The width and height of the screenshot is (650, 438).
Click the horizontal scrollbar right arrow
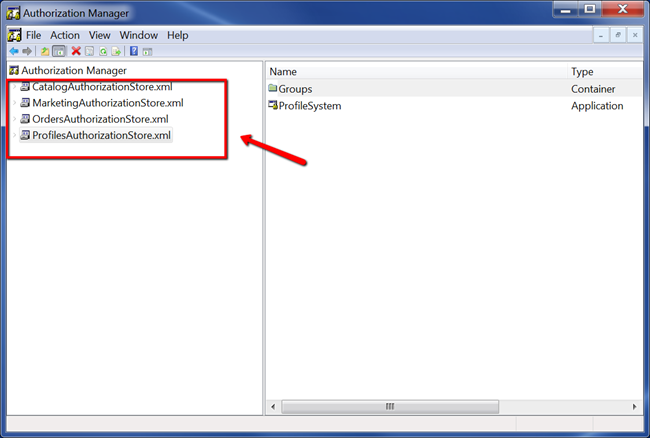(634, 407)
